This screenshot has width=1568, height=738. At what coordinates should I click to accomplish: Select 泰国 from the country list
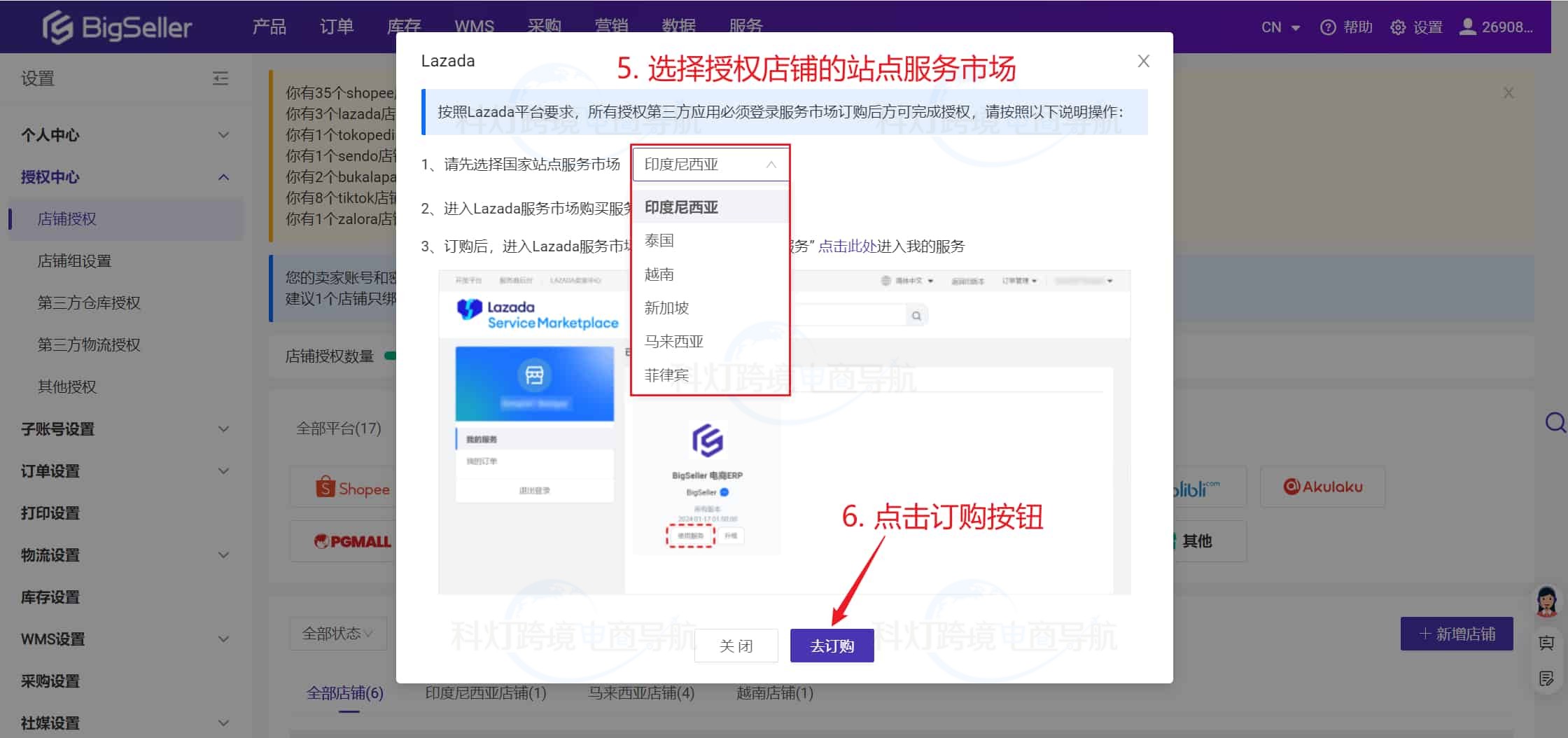pyautogui.click(x=659, y=241)
